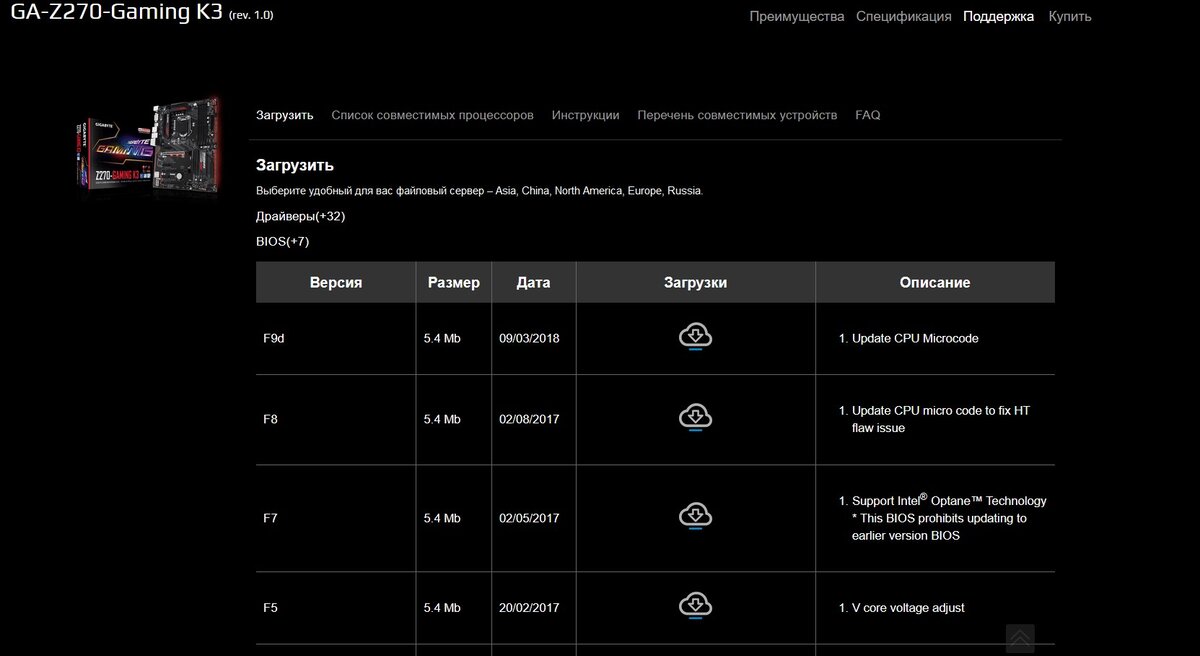Download BIOS version F8
This screenshot has height=656, width=1200.
[x=695, y=417]
